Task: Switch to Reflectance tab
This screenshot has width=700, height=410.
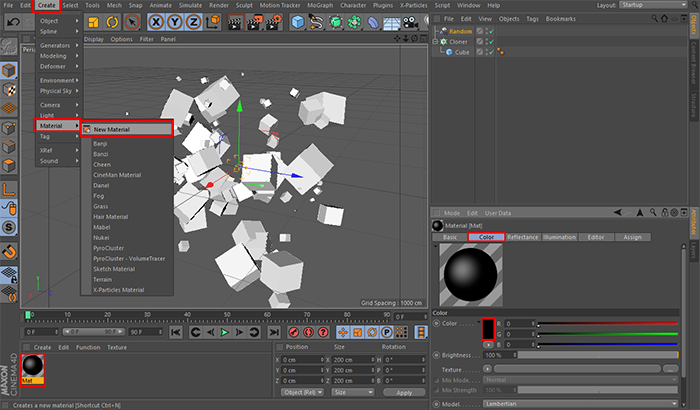Action: (523, 237)
